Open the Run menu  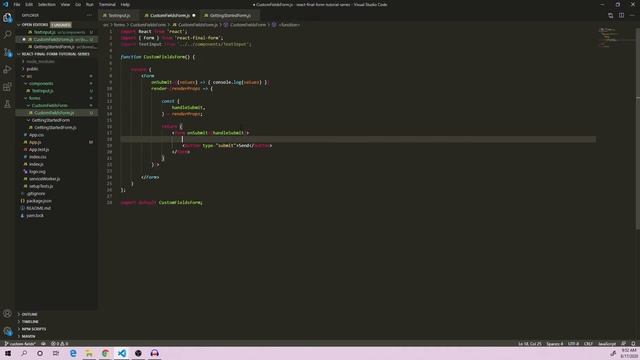[x=90, y=4]
